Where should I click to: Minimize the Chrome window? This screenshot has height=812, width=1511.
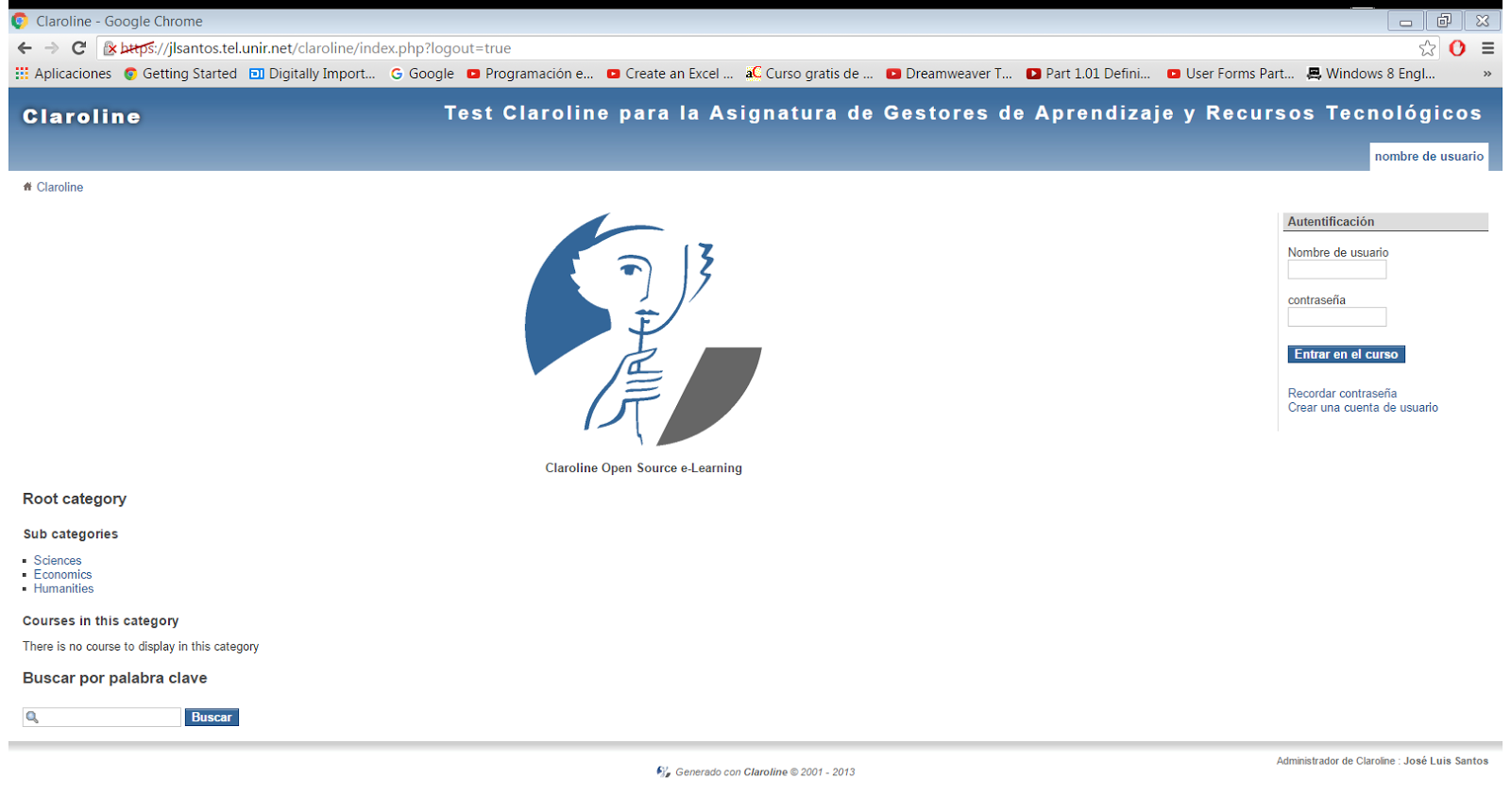[x=1405, y=21]
